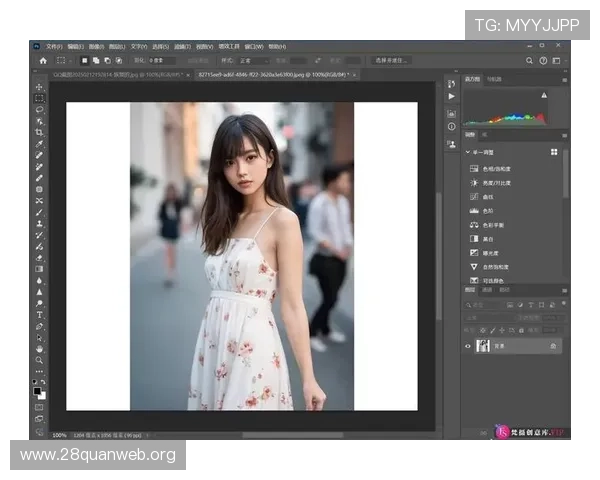600x480 pixels.
Task: Add a Curves adjustment (曲线)
Action: tap(488, 197)
